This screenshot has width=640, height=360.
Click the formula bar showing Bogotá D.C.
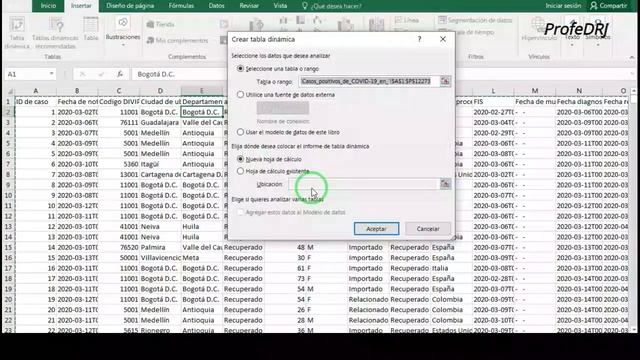[180, 74]
